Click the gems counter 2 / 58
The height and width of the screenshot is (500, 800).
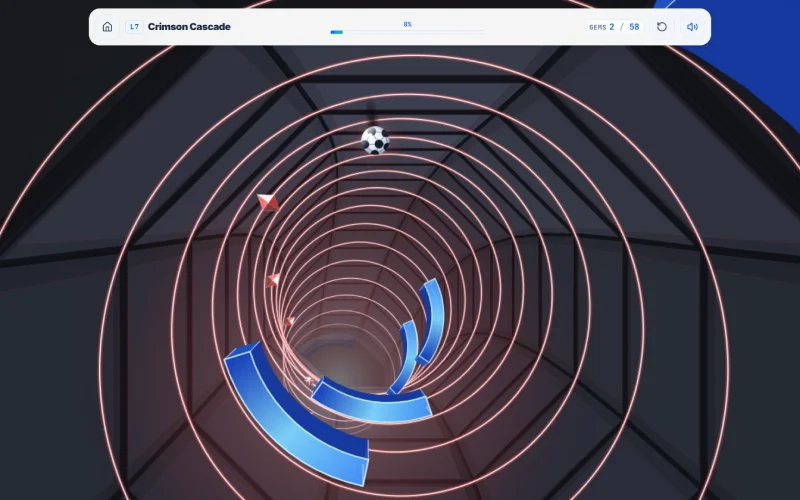[614, 27]
